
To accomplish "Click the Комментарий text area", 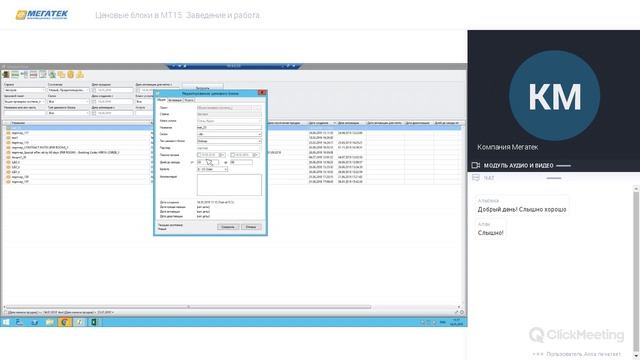I will coord(229,185).
